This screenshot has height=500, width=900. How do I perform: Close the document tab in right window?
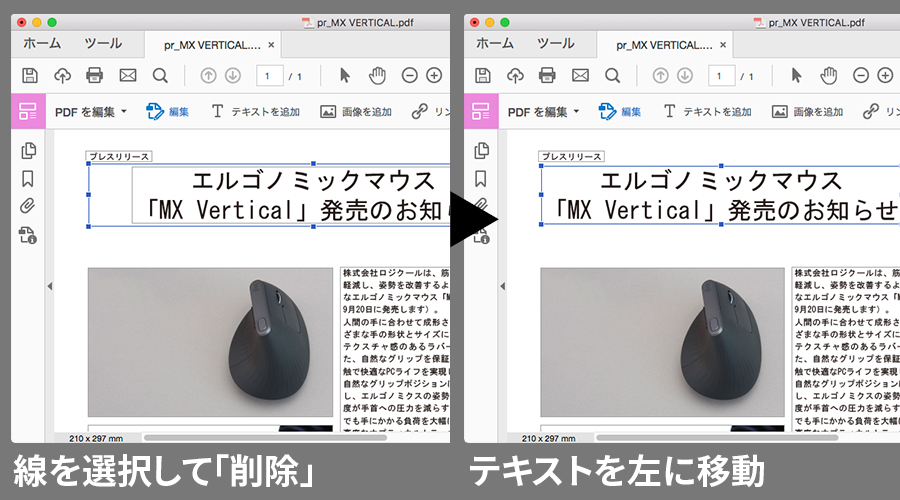pyautogui.click(x=723, y=45)
